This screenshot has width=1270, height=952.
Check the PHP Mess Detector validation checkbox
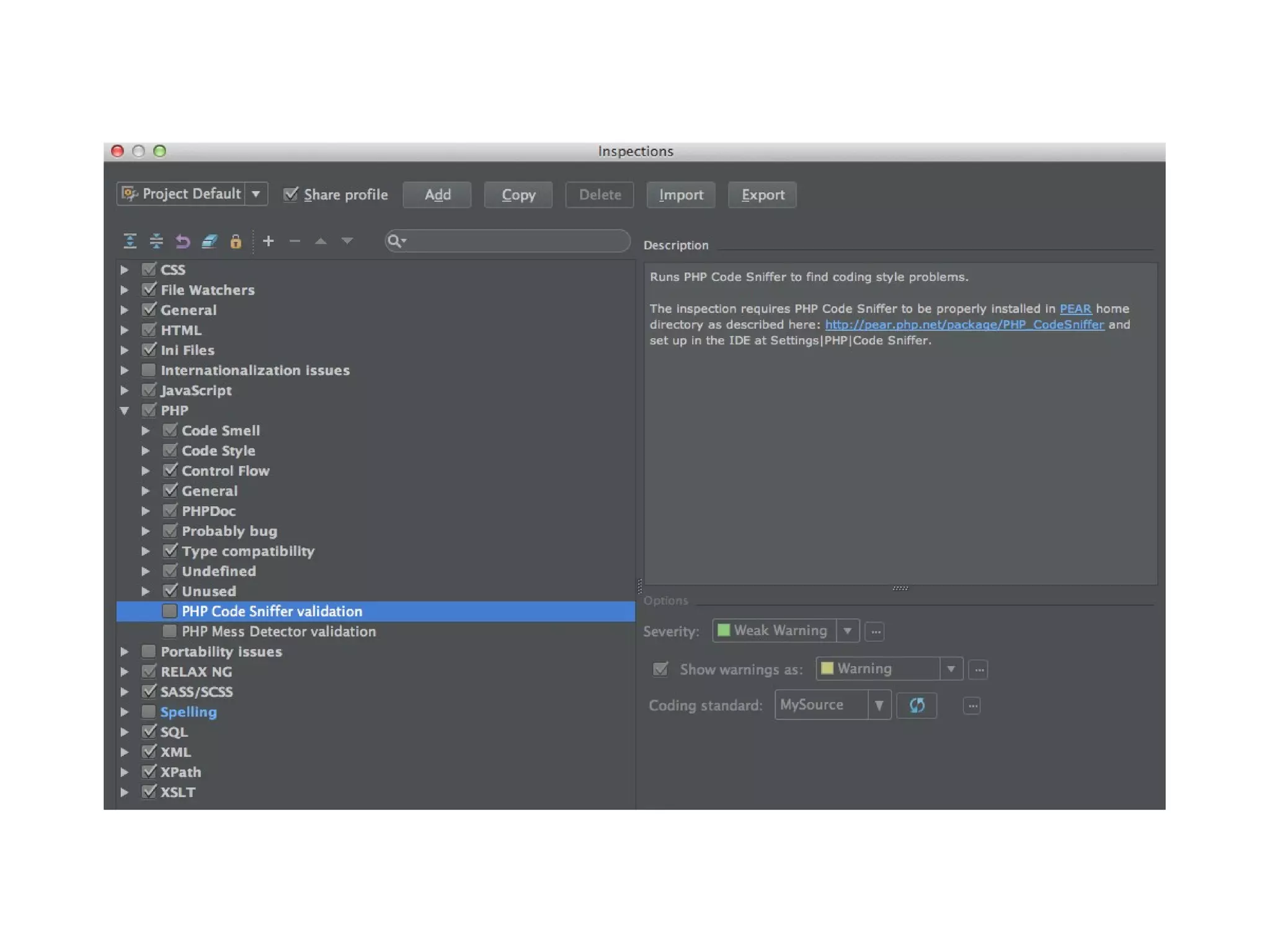[x=169, y=631]
